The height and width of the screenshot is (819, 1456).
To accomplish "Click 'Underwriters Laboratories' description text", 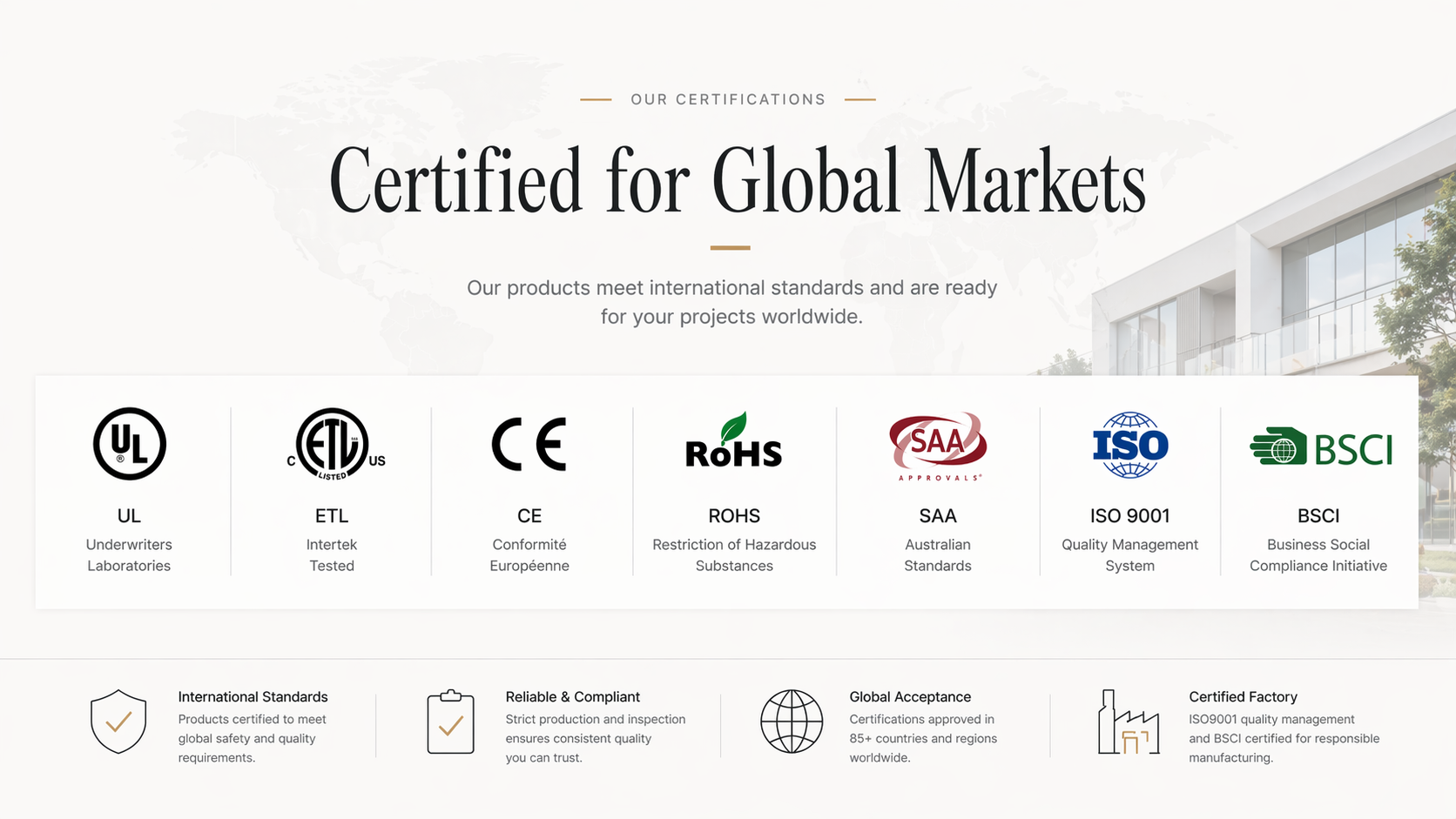I will 129,555.
